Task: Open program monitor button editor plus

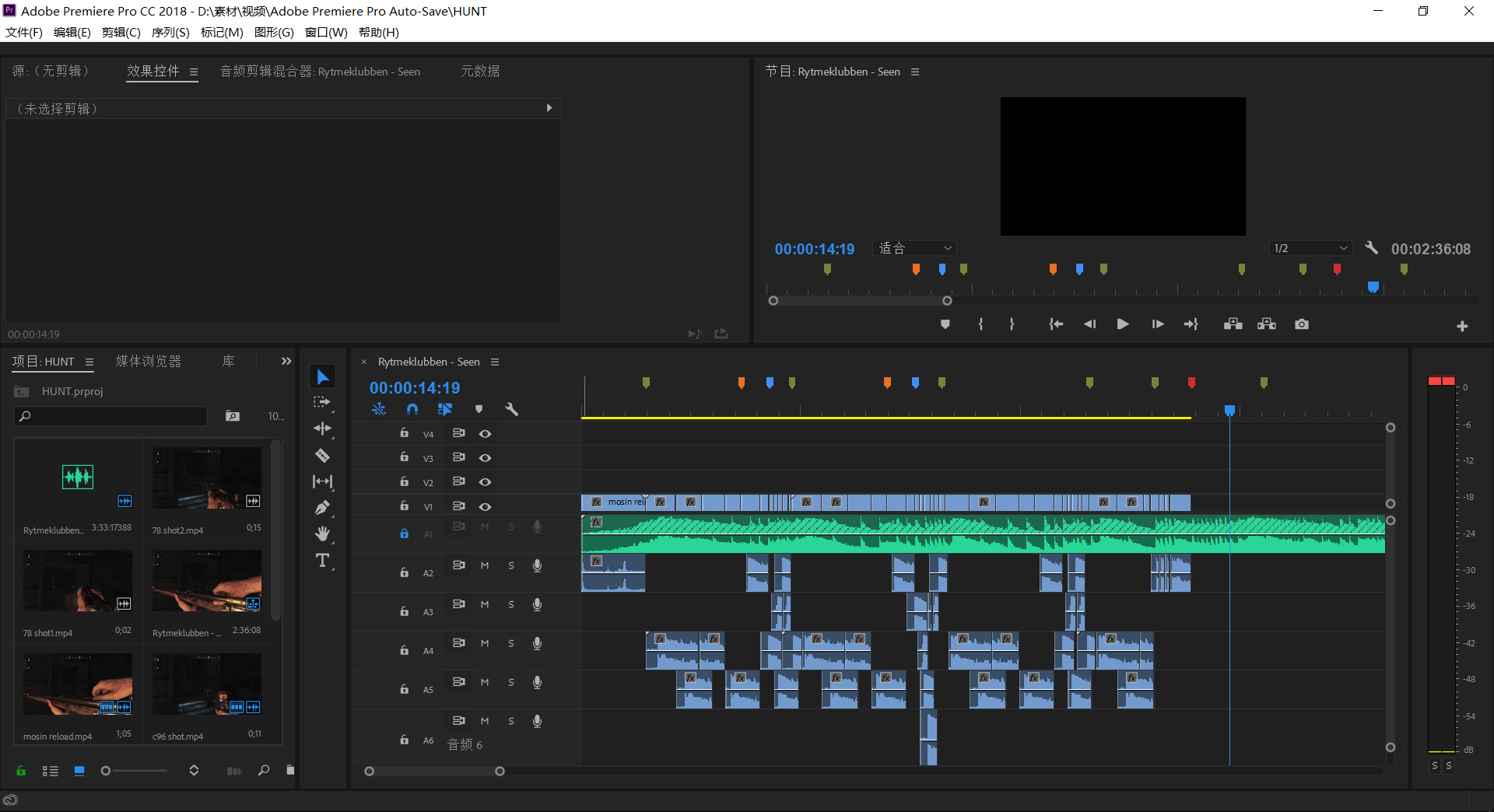Action: point(1462,326)
